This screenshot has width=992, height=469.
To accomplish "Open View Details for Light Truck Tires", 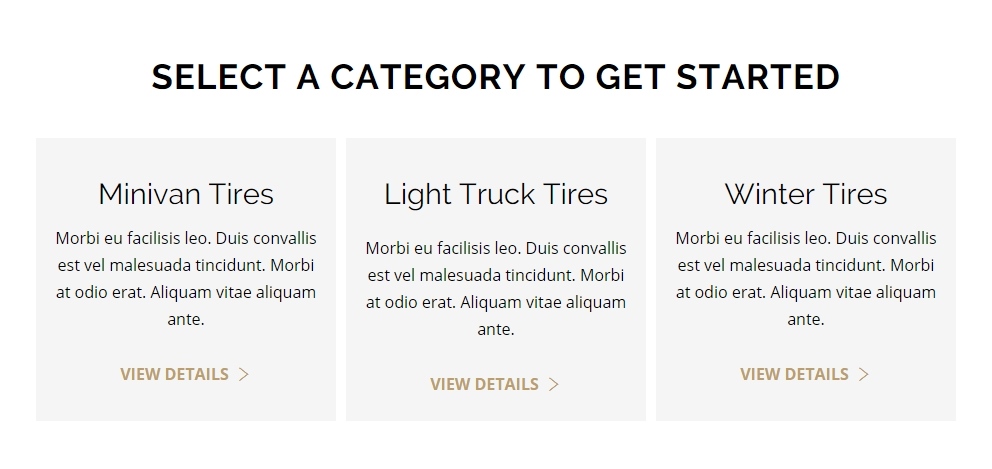I will pos(495,384).
